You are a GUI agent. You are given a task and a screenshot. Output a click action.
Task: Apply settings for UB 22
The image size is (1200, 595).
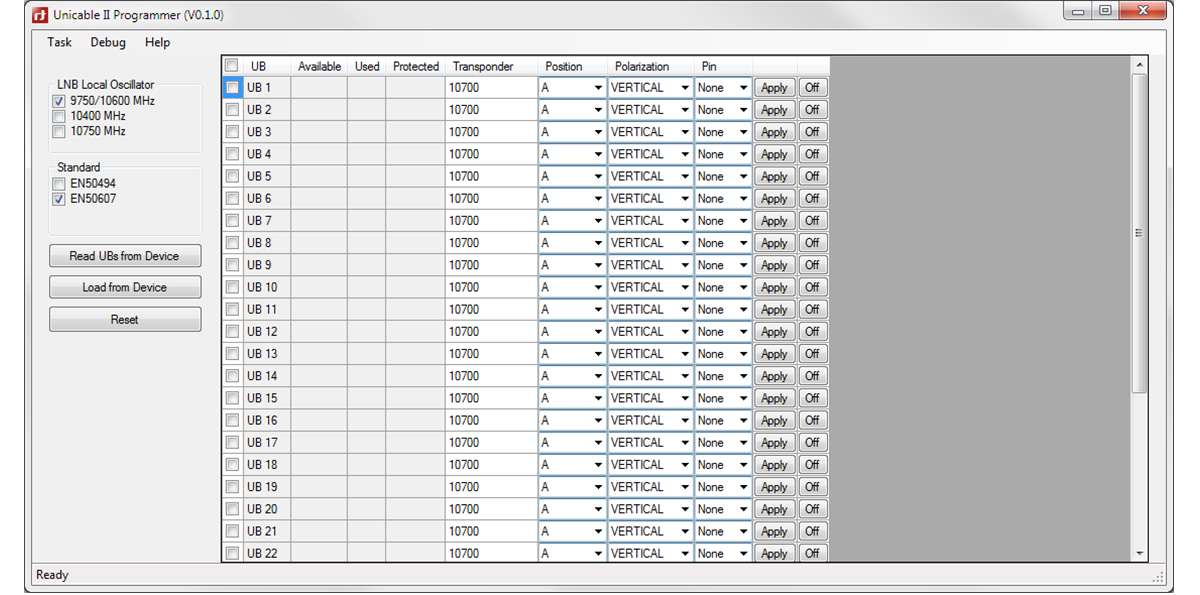click(774, 553)
